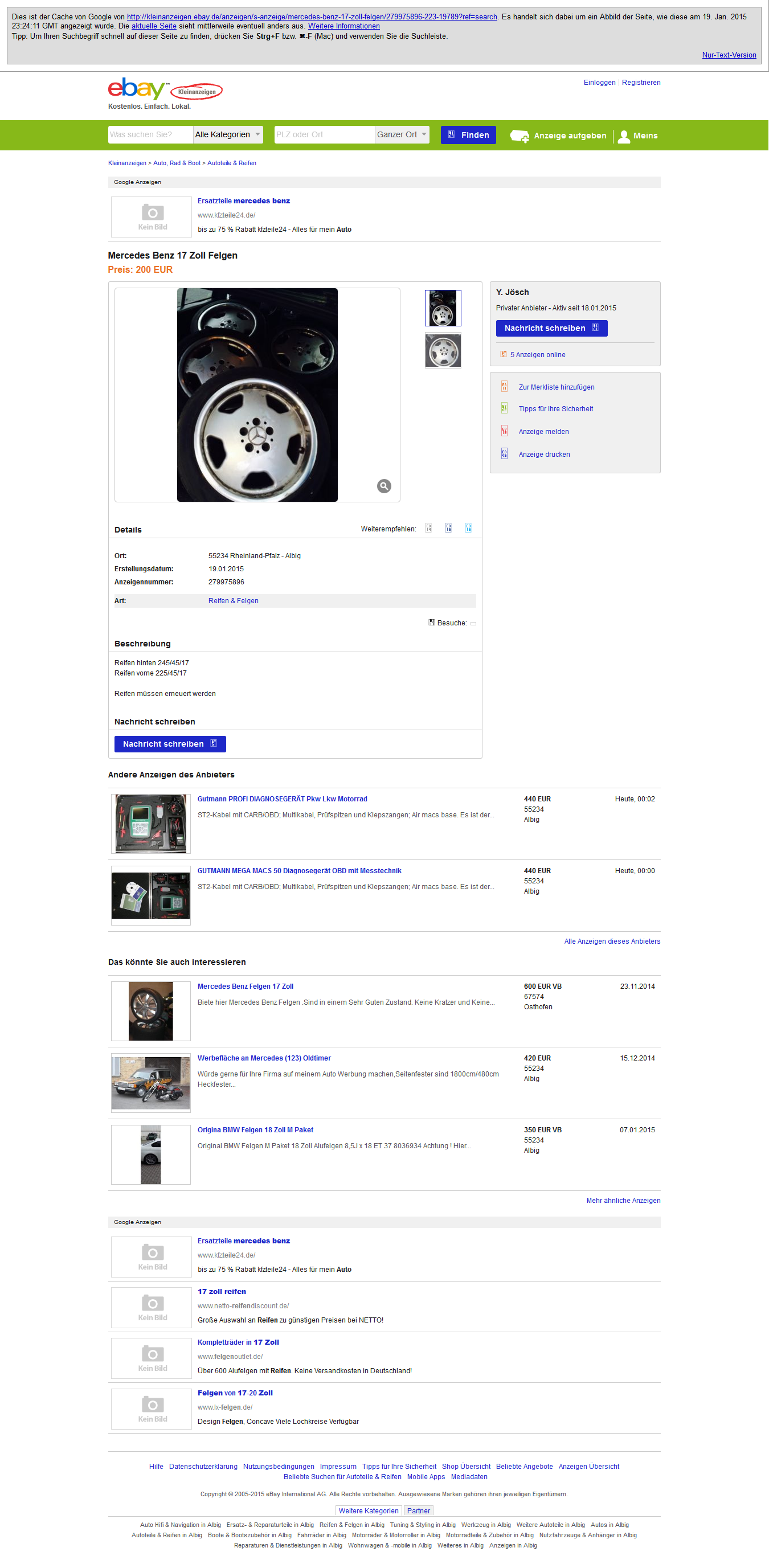
Task: Click the Einloggen link
Action: (599, 82)
